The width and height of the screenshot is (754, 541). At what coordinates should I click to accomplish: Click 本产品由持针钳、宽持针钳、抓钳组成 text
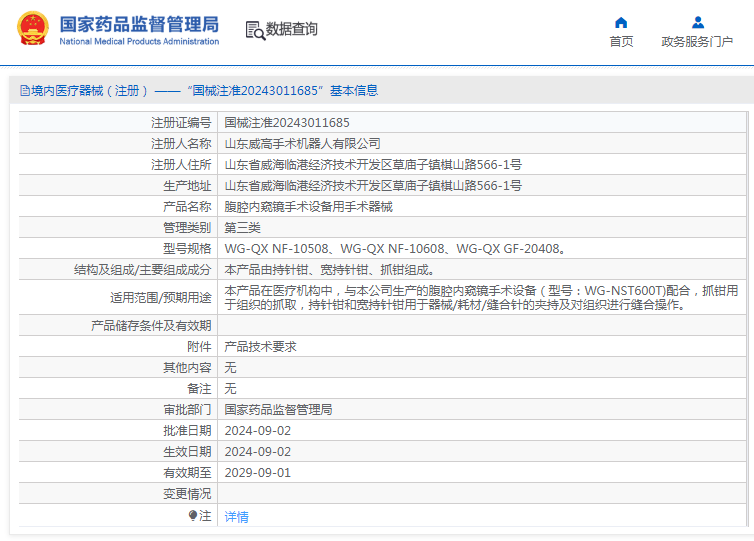(330, 270)
